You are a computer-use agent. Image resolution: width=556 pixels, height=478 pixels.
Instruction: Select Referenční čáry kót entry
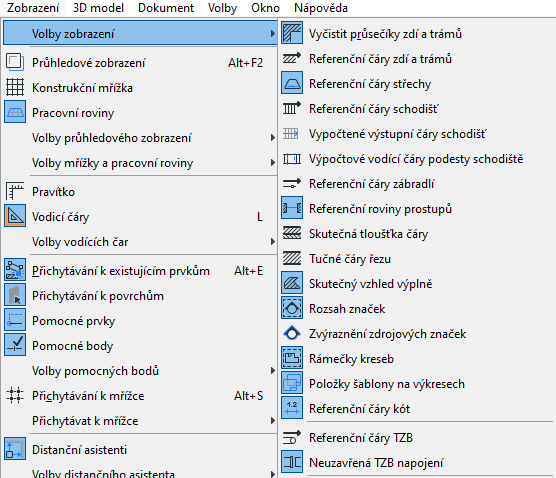417,408
